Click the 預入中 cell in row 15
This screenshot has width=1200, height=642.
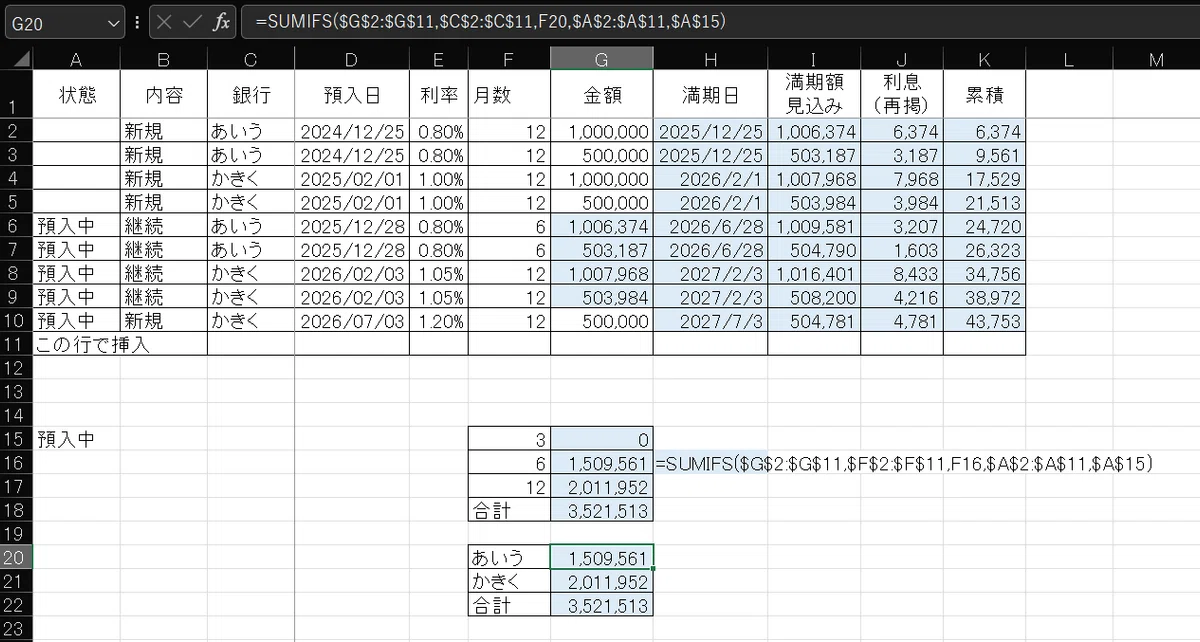click(x=76, y=438)
